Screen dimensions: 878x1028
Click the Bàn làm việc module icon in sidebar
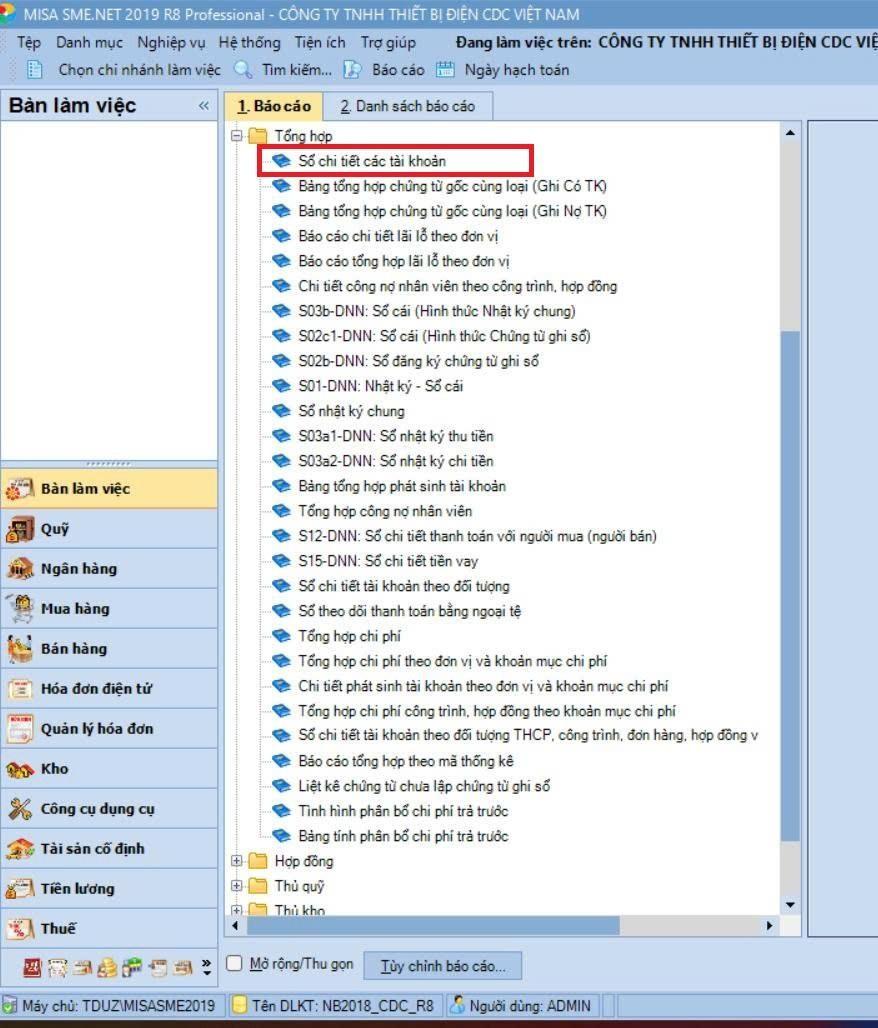click(20, 489)
